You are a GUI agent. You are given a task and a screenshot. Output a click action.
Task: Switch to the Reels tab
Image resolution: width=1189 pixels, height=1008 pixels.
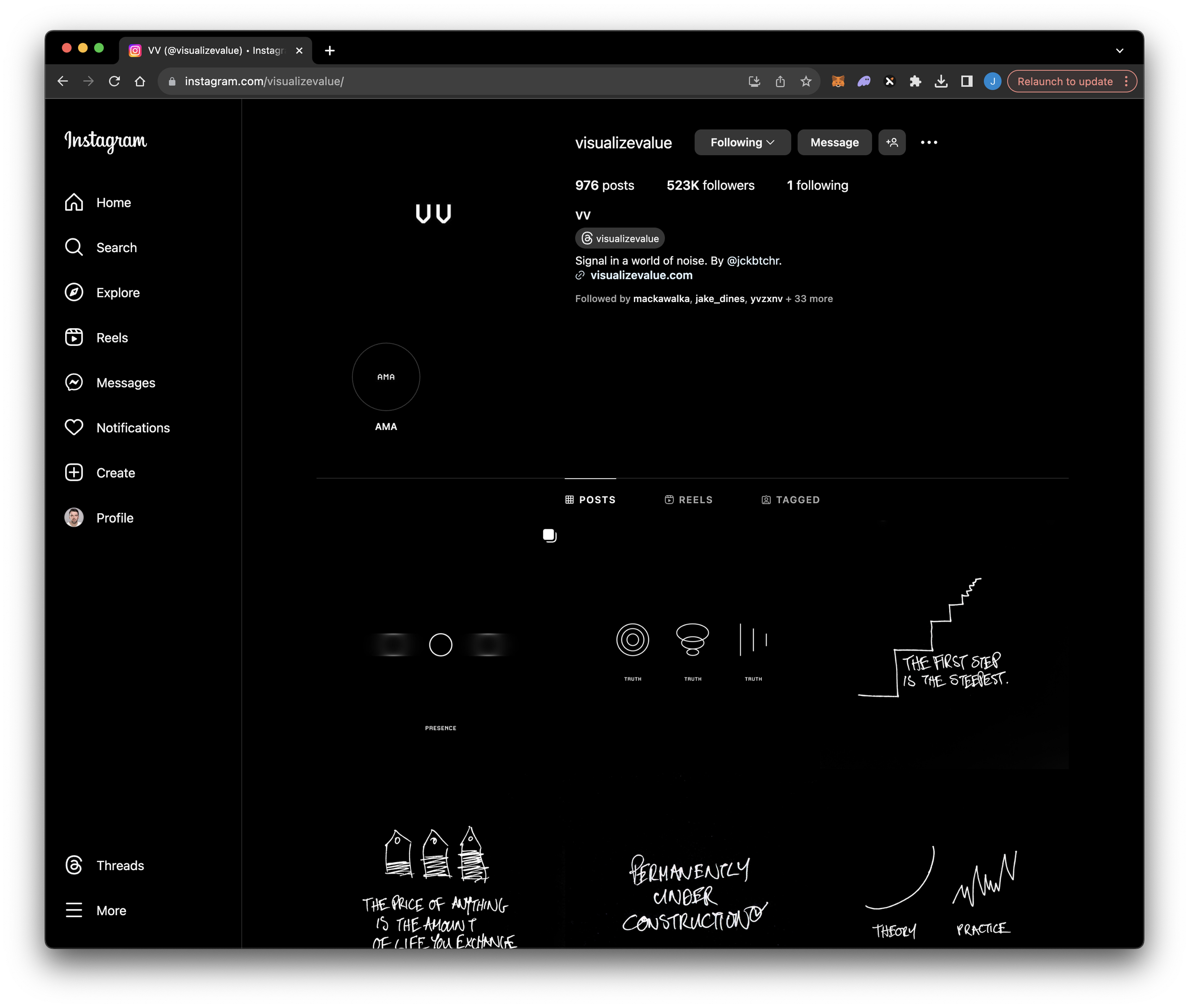pyautogui.click(x=689, y=500)
